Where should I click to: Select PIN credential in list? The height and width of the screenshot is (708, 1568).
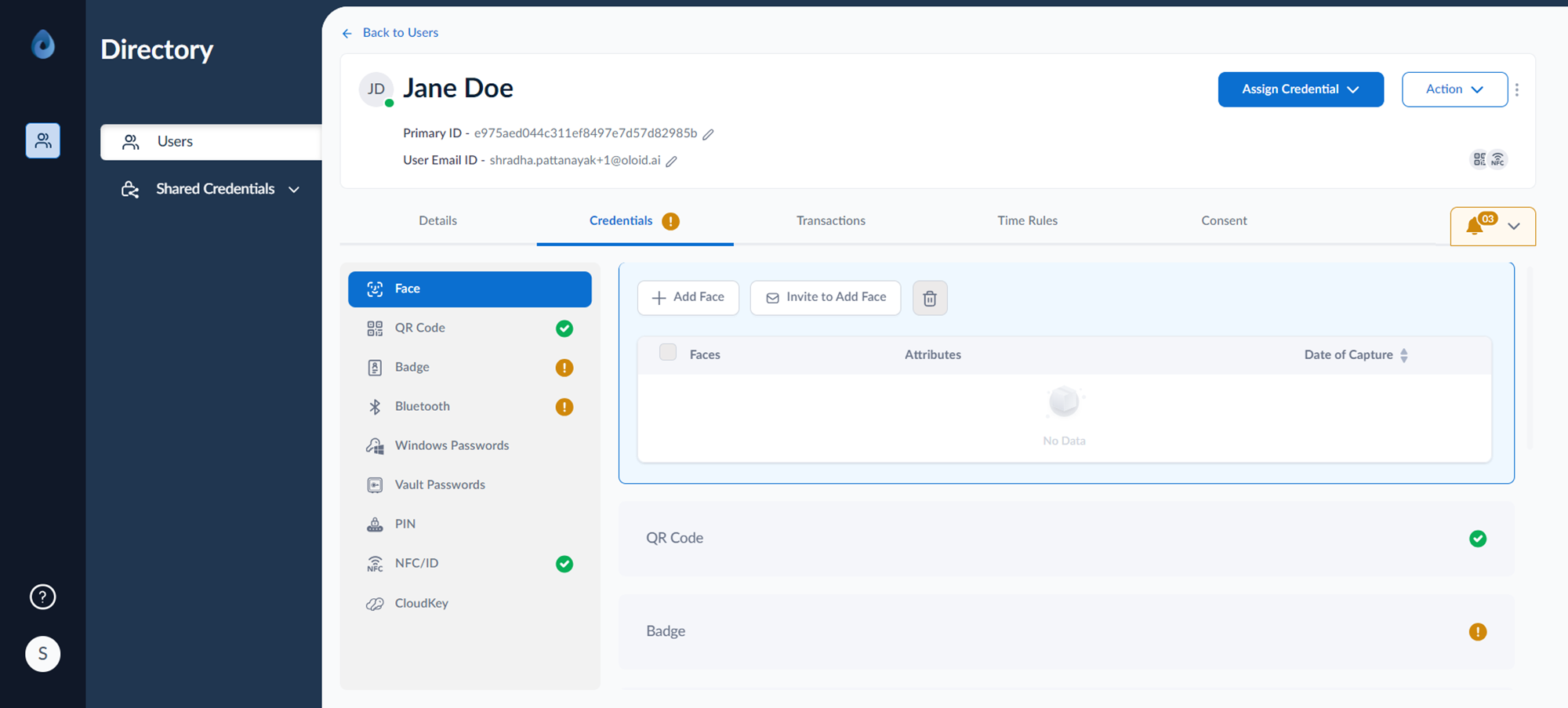click(x=470, y=525)
